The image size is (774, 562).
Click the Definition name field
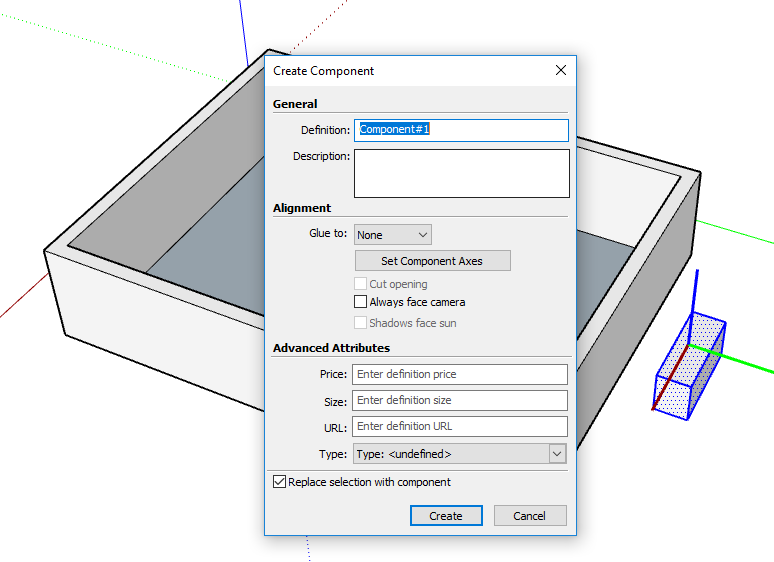click(x=461, y=130)
